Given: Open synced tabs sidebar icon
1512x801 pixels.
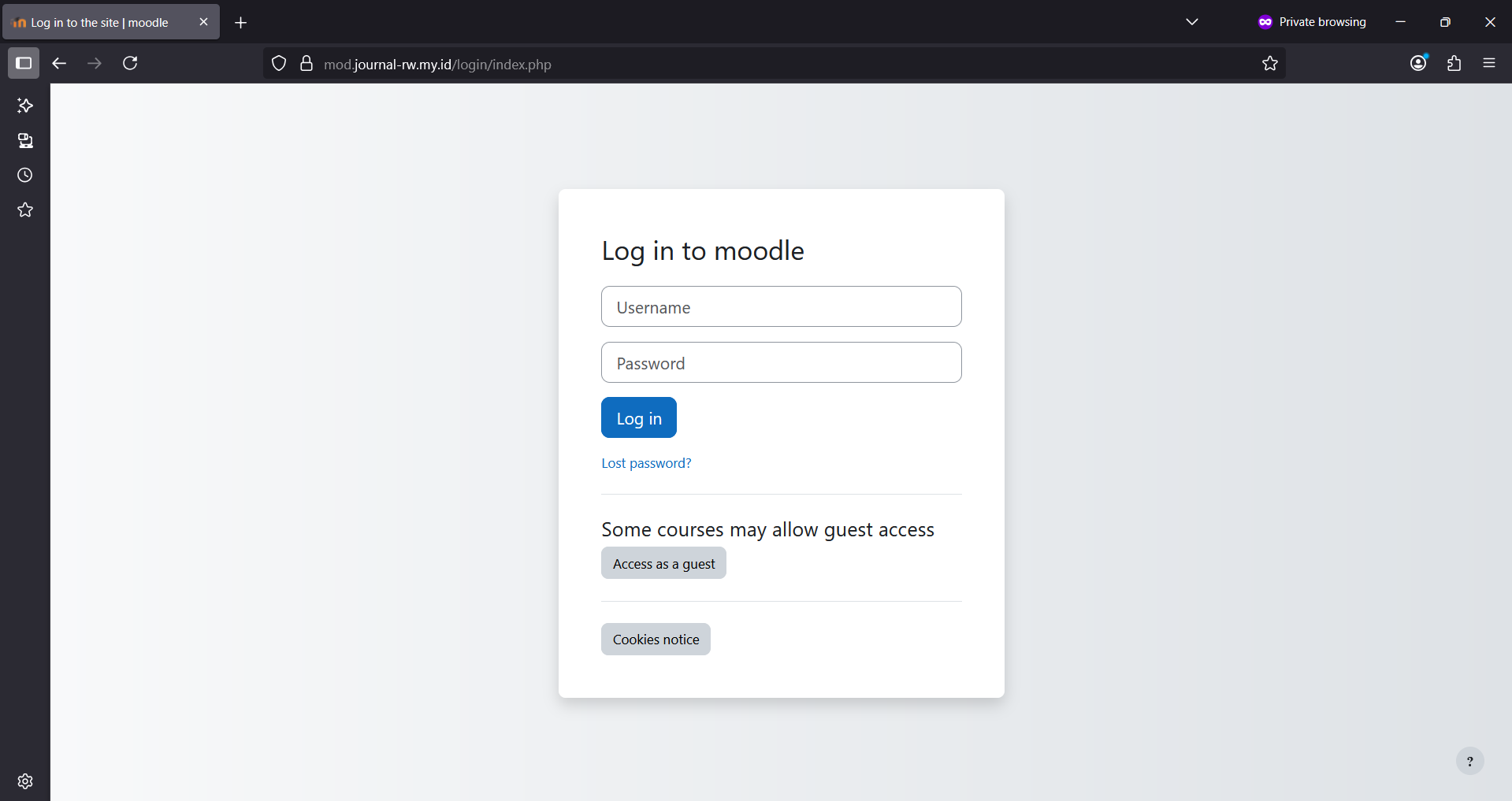Looking at the screenshot, I should [25, 141].
